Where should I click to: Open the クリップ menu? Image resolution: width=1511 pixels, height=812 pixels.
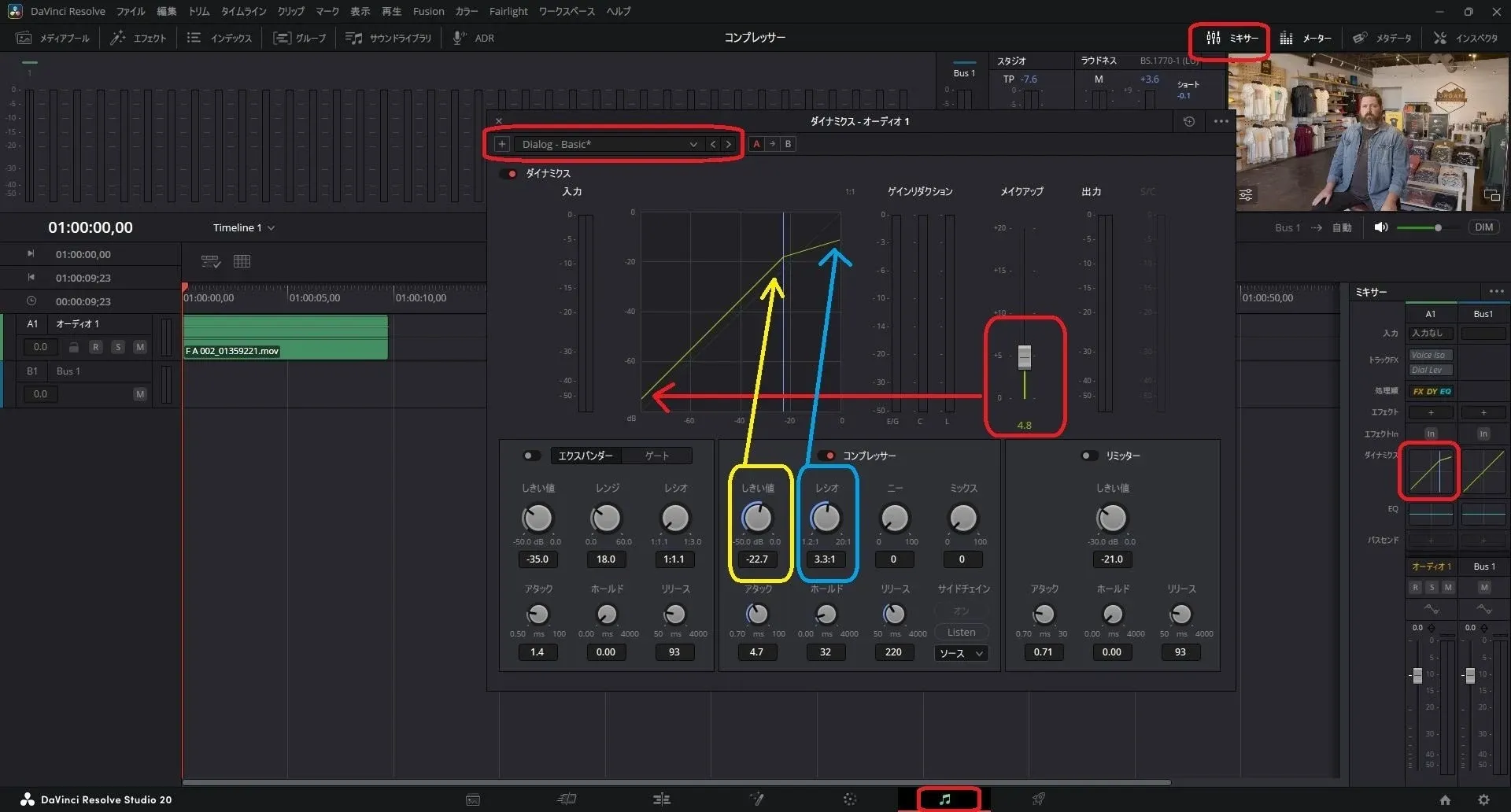[291, 11]
